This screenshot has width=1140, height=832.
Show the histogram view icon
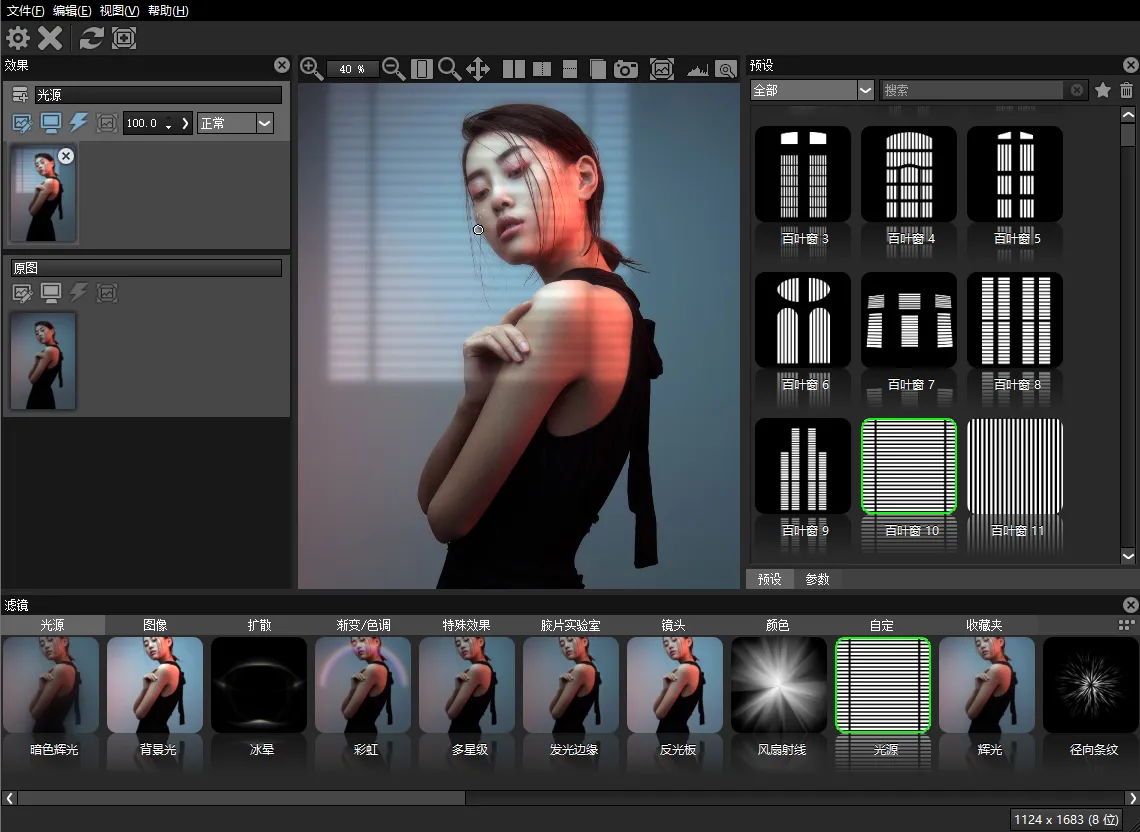click(x=697, y=69)
